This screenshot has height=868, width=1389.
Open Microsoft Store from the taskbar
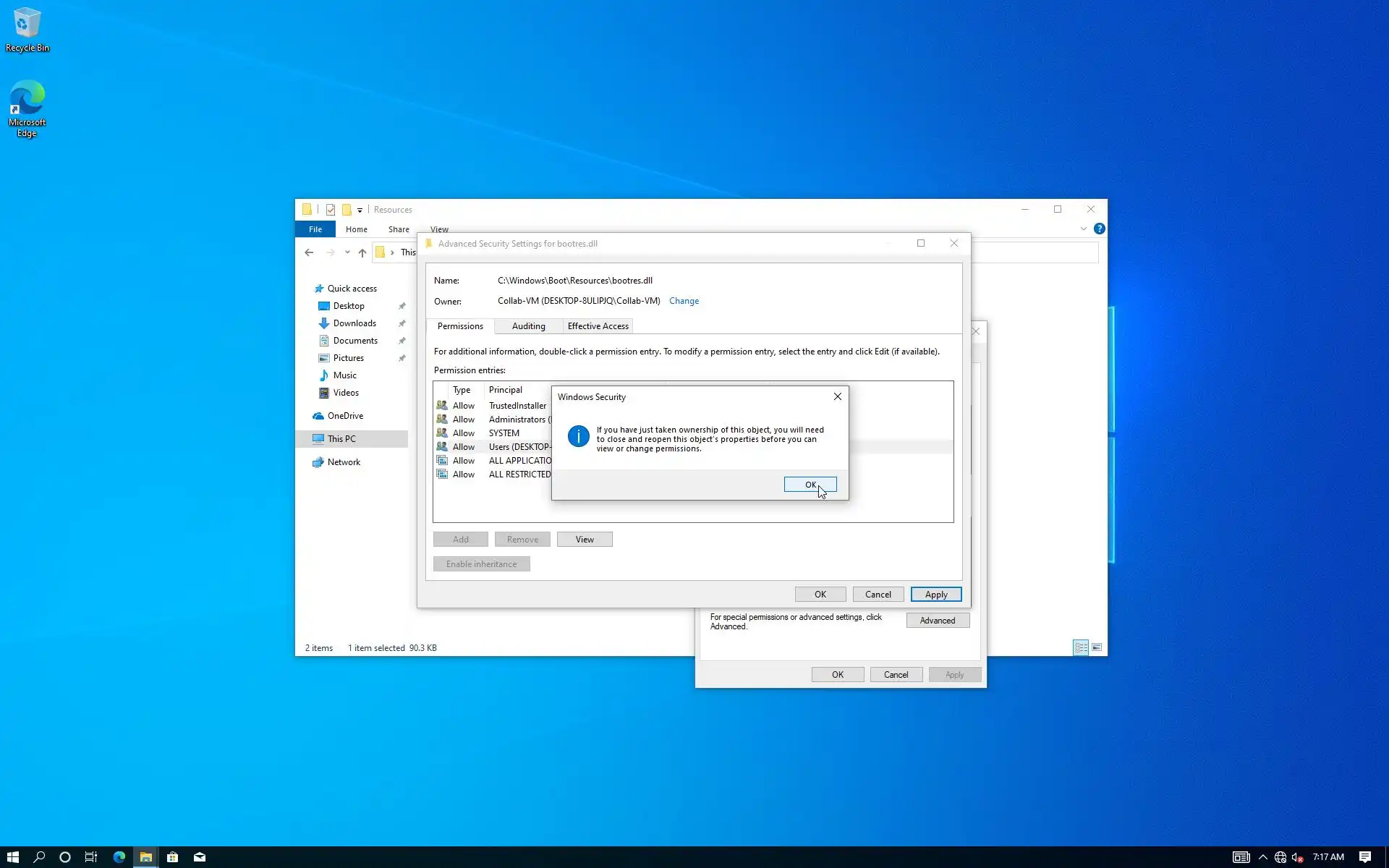(x=172, y=857)
